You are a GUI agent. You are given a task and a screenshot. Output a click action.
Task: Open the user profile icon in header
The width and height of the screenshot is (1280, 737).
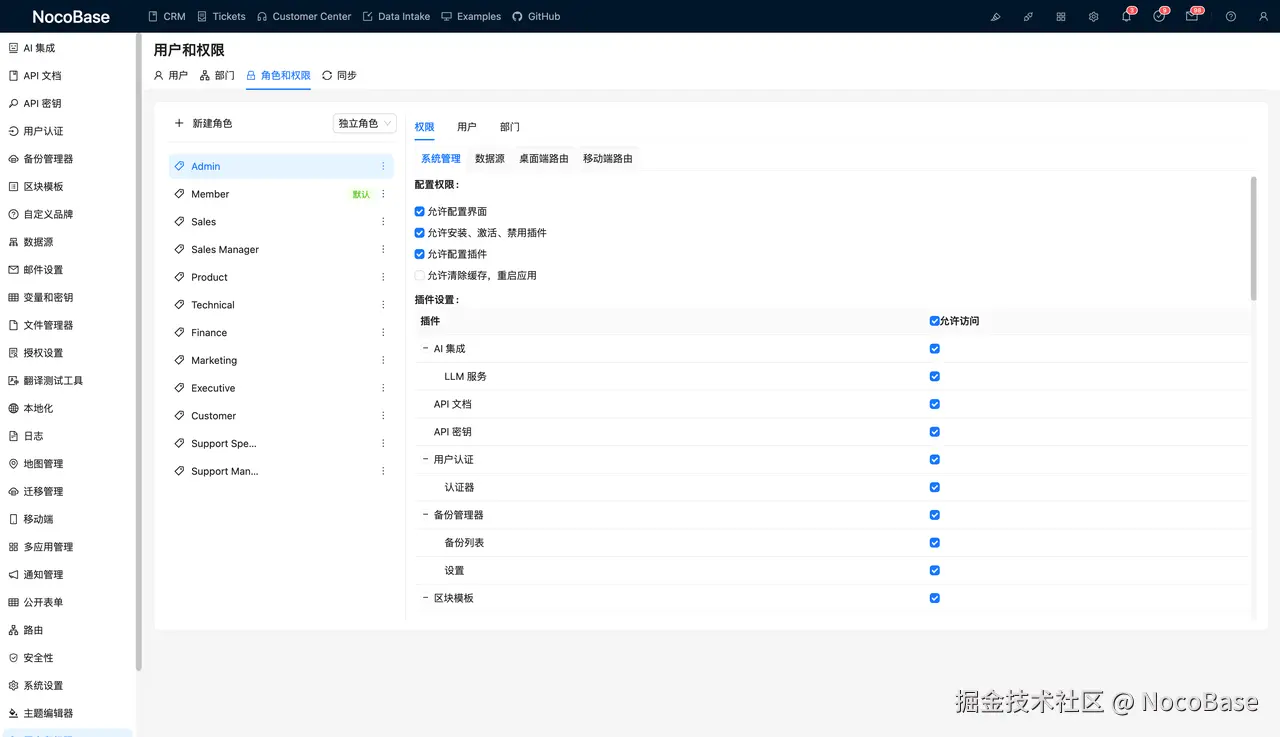point(1263,16)
